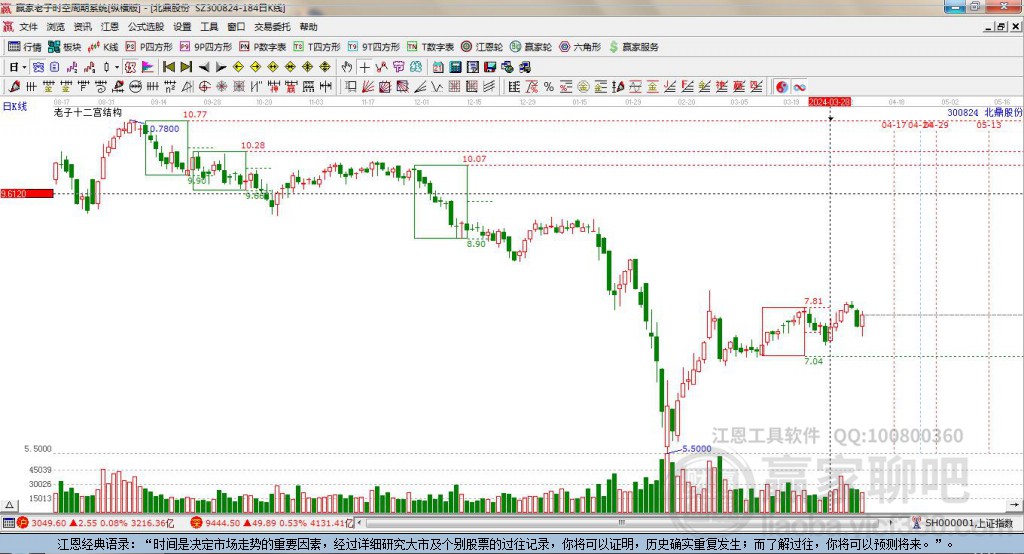The image size is (1024, 554).
Task: Select the hand pan tool
Action: pos(347,67)
